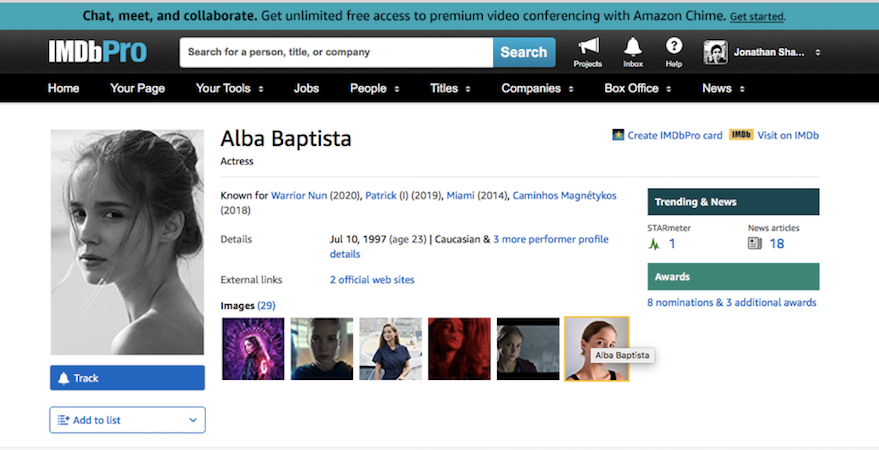Click the News articles newspaper icon
Viewport: 879px width, 450px height.
pyautogui.click(x=755, y=244)
